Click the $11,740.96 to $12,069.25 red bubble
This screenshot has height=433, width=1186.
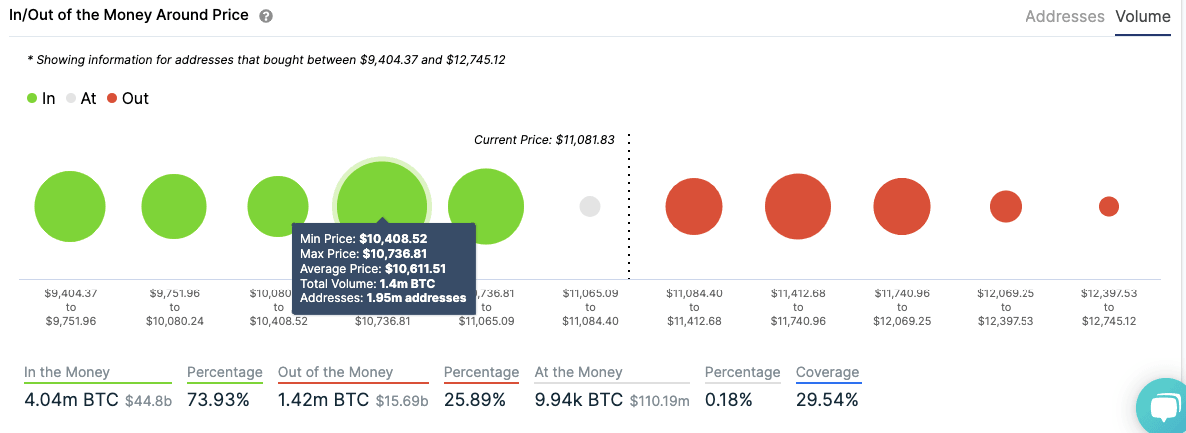[x=902, y=207]
